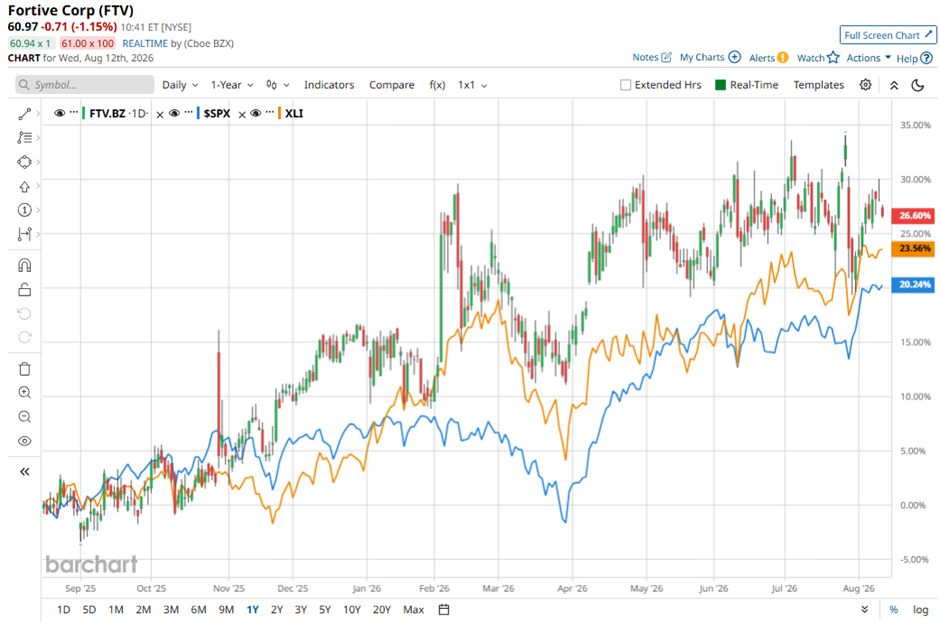This screenshot has height=625, width=940.
Task: Click My Charts plus link
Action: point(710,58)
